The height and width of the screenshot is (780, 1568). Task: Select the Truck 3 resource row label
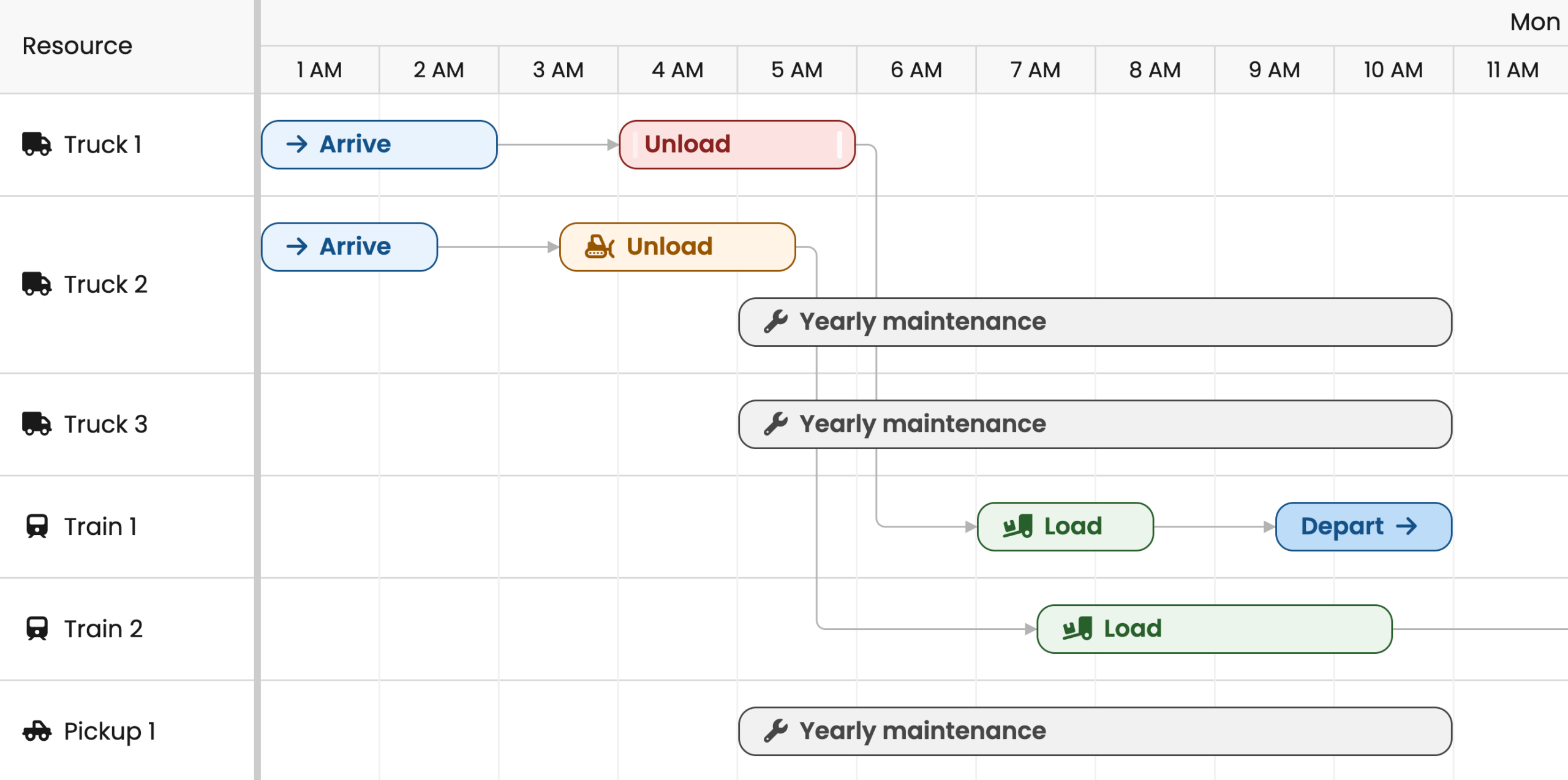point(105,424)
